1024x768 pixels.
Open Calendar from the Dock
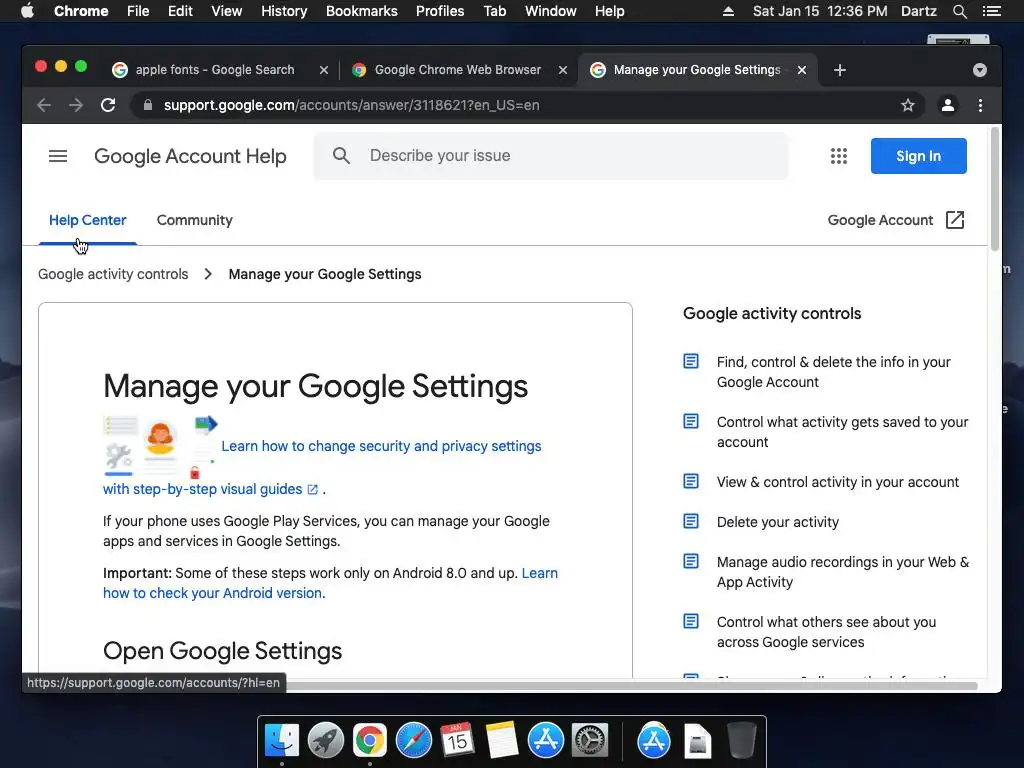457,741
